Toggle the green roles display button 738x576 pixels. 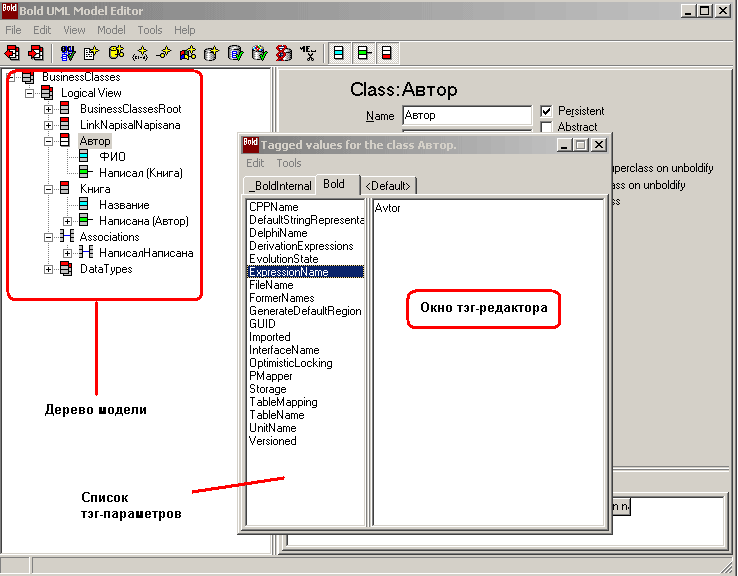click(x=363, y=53)
